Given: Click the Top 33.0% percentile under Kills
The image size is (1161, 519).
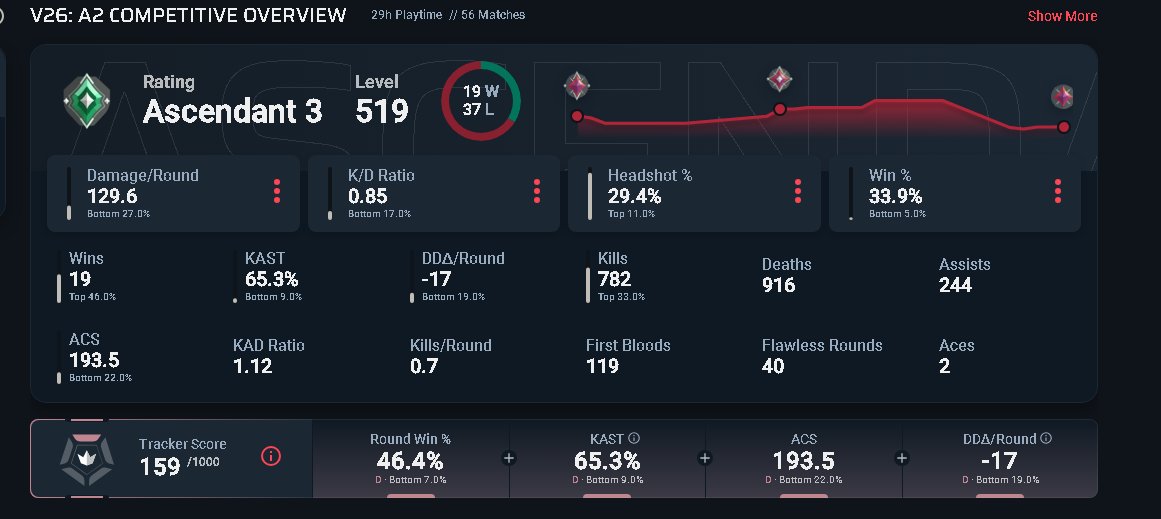Looking at the screenshot, I should pyautogui.click(x=621, y=297).
